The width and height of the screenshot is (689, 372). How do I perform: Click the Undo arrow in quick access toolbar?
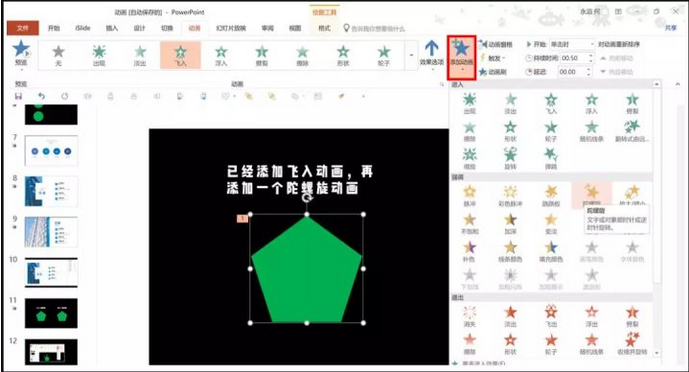(41, 96)
